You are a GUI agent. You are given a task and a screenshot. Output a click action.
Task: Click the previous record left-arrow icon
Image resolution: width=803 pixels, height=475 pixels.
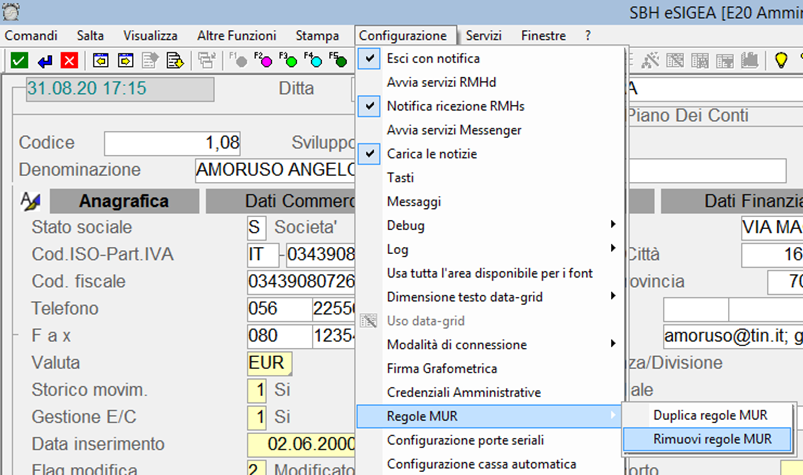pos(101,60)
